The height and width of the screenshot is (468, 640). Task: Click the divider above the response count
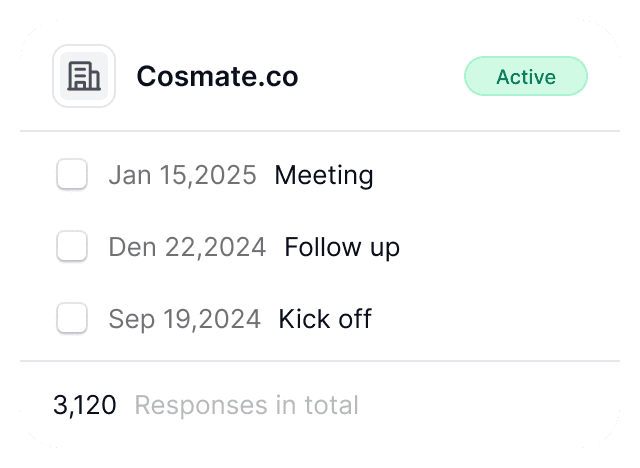click(320, 361)
